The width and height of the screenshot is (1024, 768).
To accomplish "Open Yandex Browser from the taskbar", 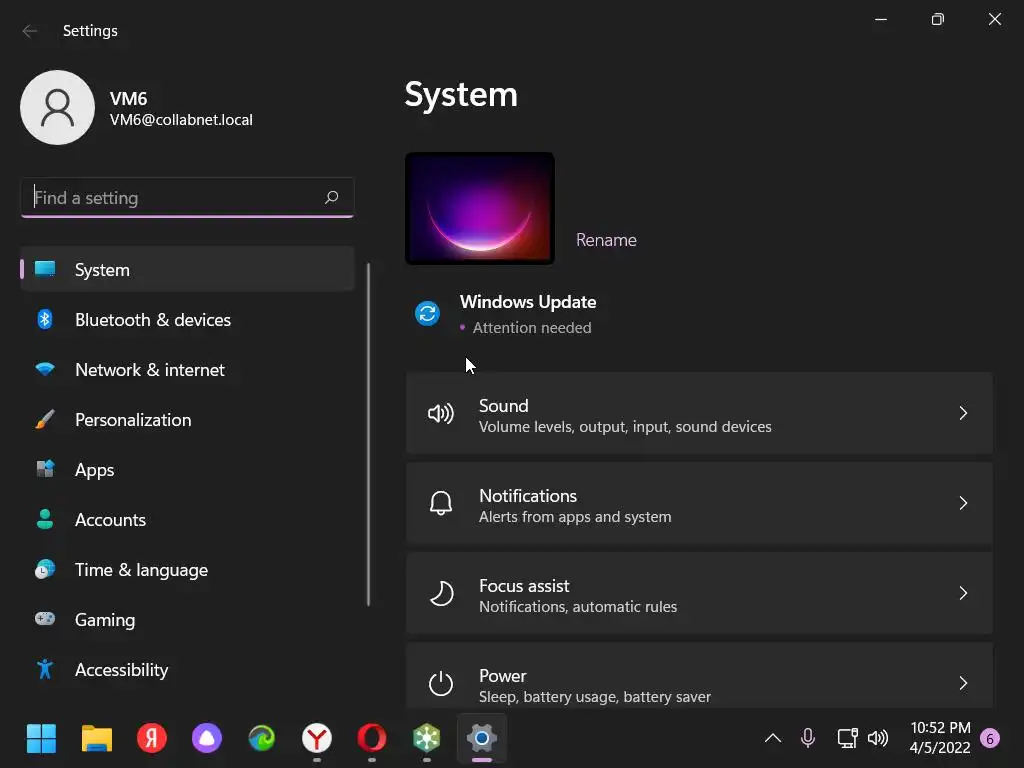I will pos(317,739).
